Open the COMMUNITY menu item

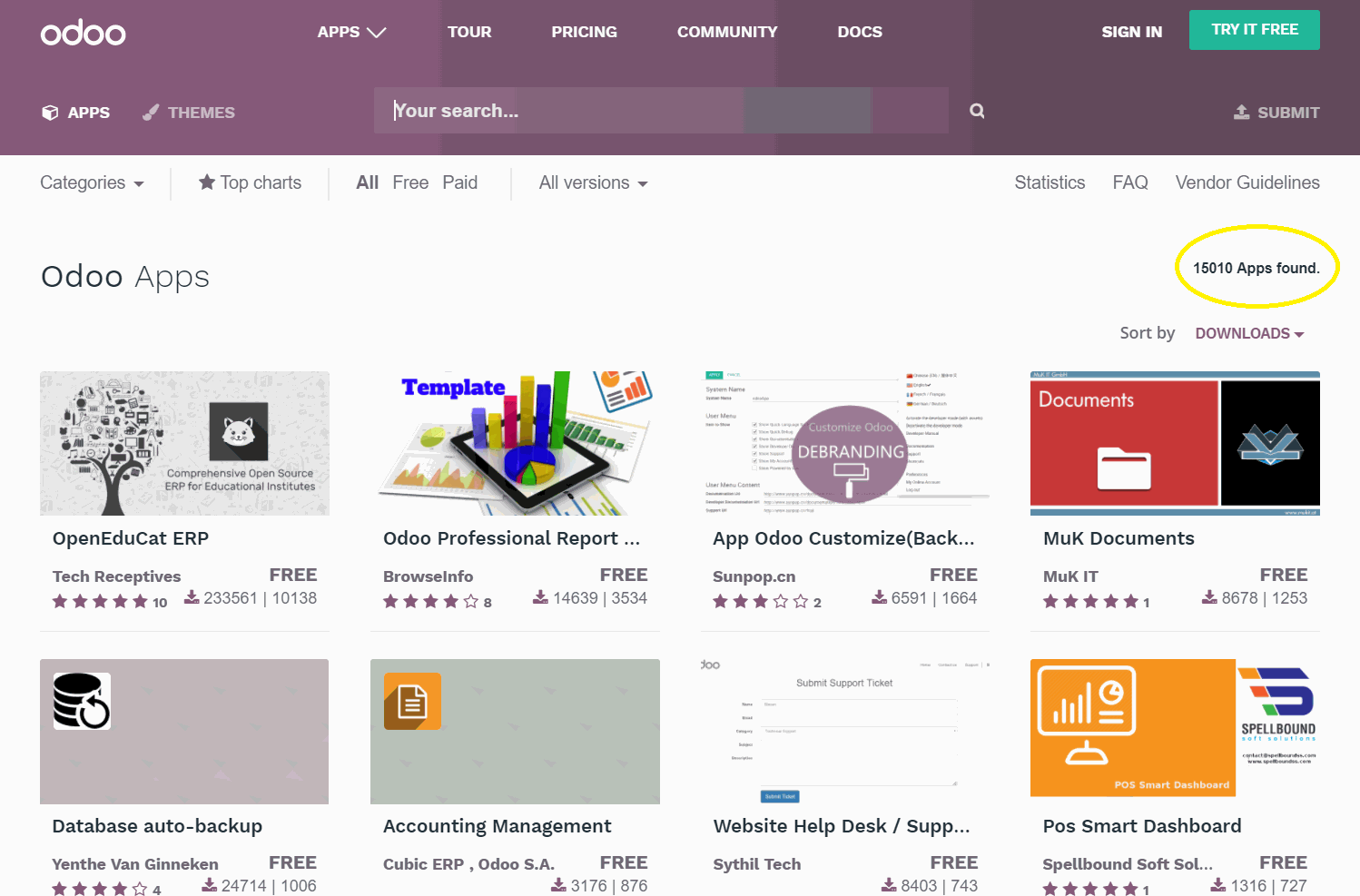(726, 32)
